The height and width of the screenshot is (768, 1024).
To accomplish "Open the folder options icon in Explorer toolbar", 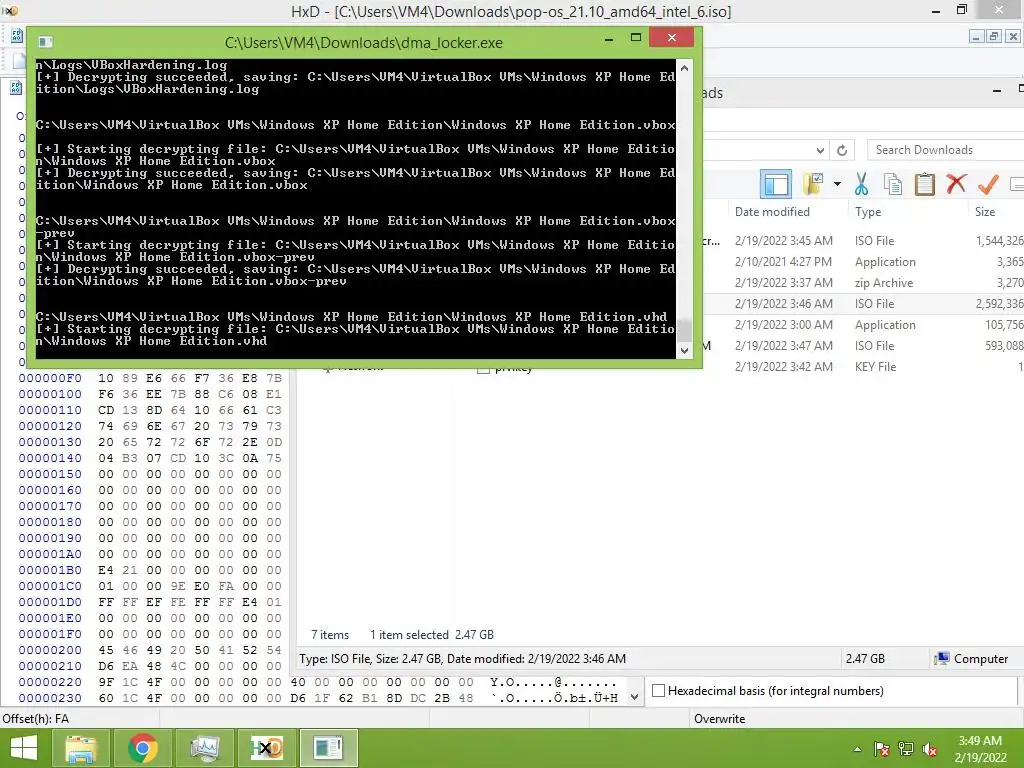I will (813, 184).
